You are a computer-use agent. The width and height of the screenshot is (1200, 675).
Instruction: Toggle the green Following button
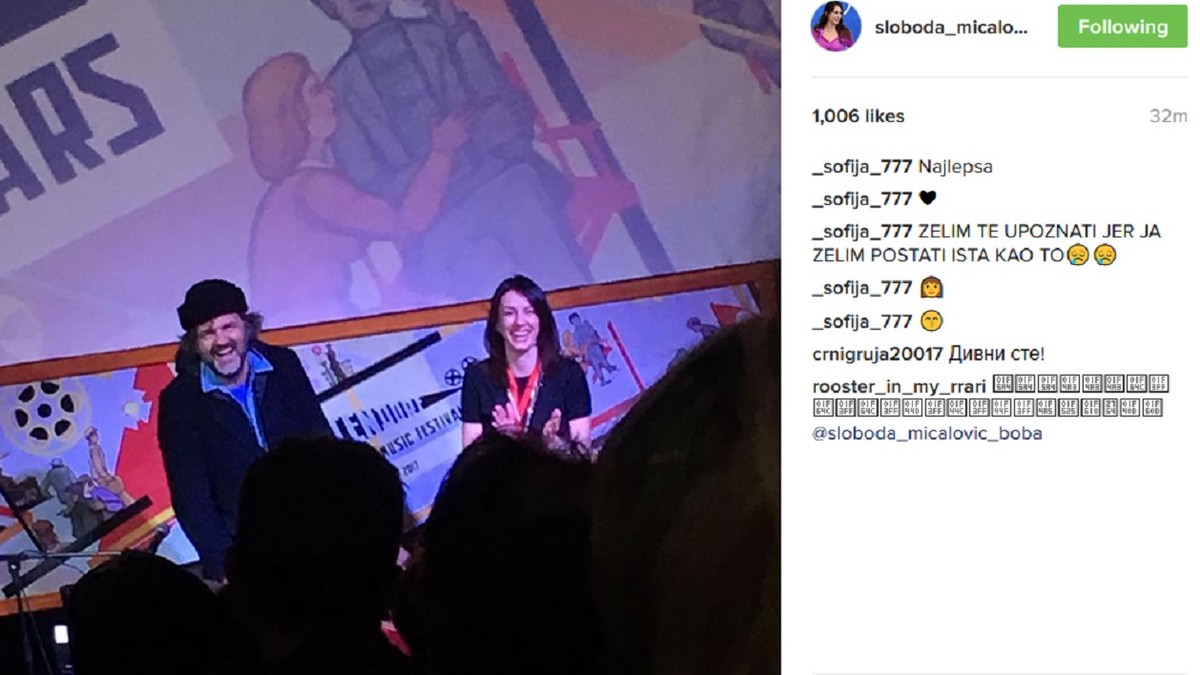[1122, 26]
